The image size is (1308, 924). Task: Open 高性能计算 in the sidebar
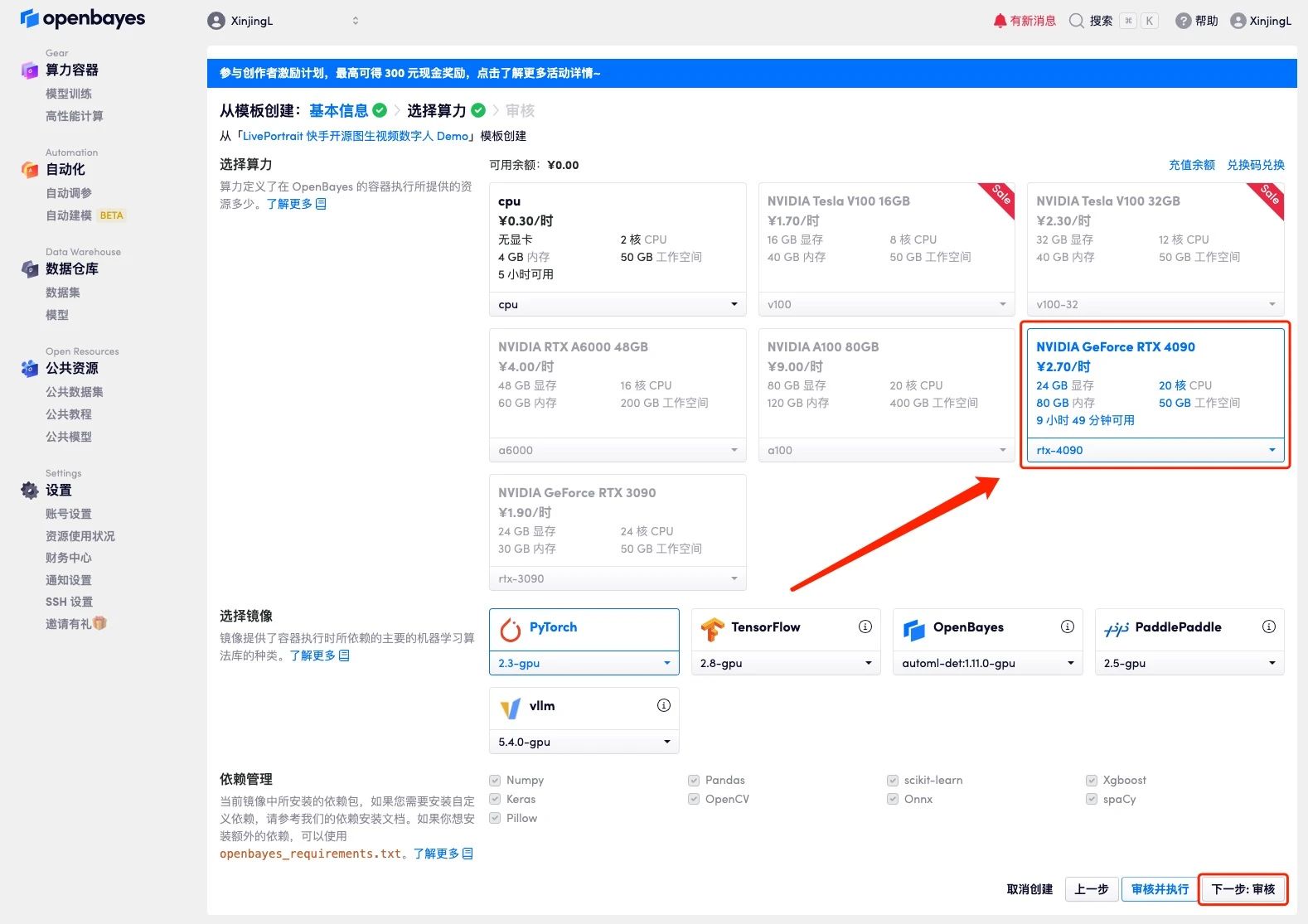click(75, 116)
